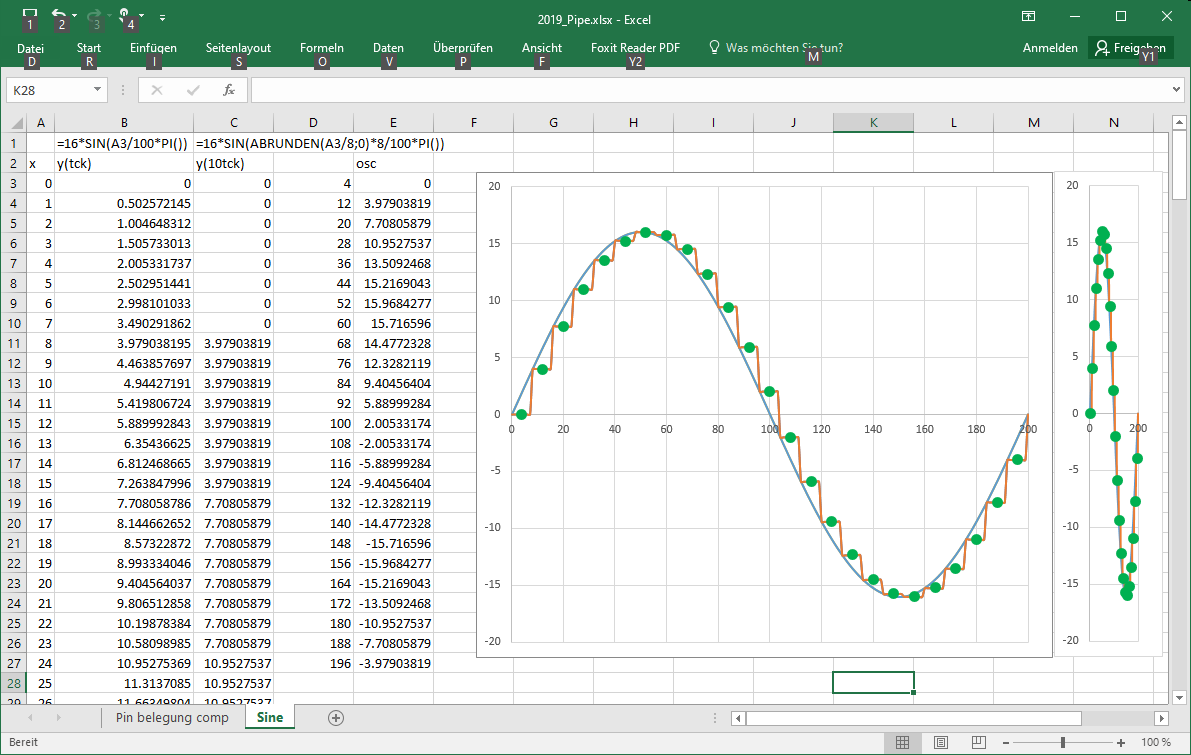Click the zoom in plus icon
Viewport: 1191px width, 755px height.
(x=1121, y=743)
